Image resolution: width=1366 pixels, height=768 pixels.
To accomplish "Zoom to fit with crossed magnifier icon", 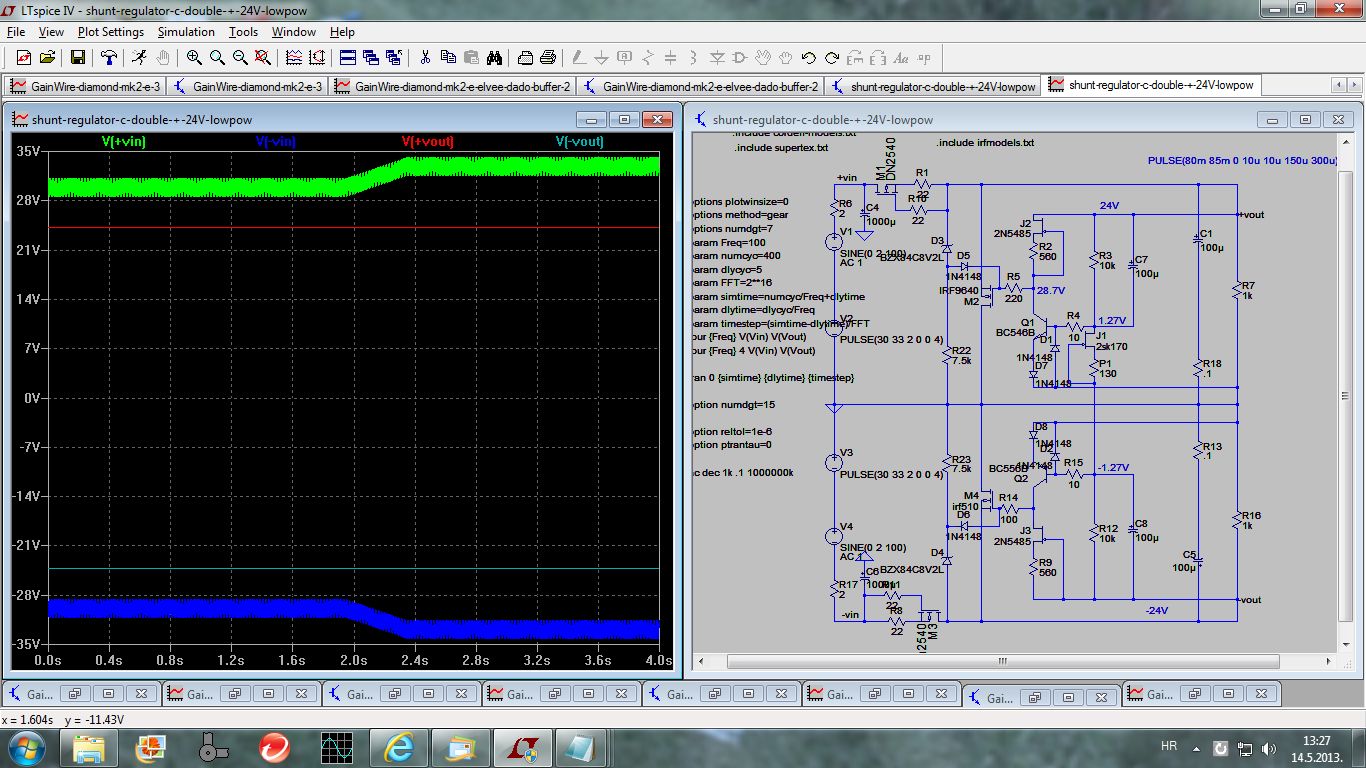I will point(264,58).
